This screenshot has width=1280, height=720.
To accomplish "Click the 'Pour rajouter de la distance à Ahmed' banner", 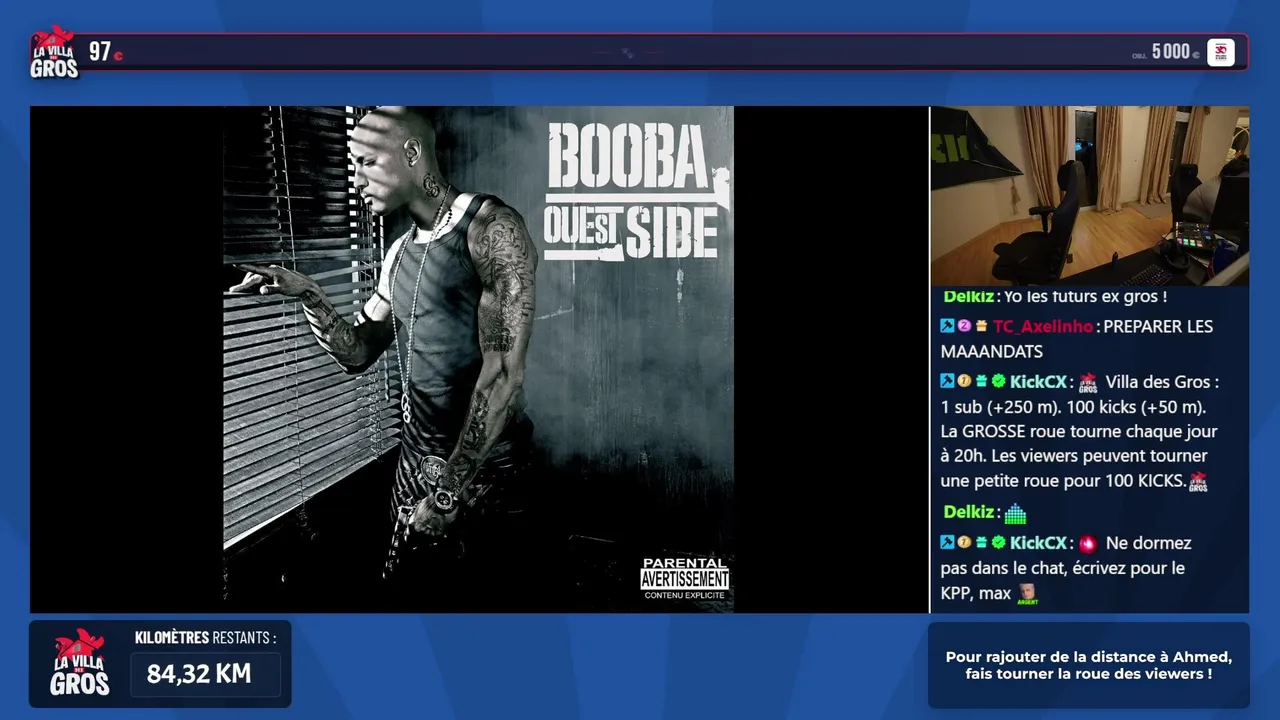I will [x=1089, y=665].
